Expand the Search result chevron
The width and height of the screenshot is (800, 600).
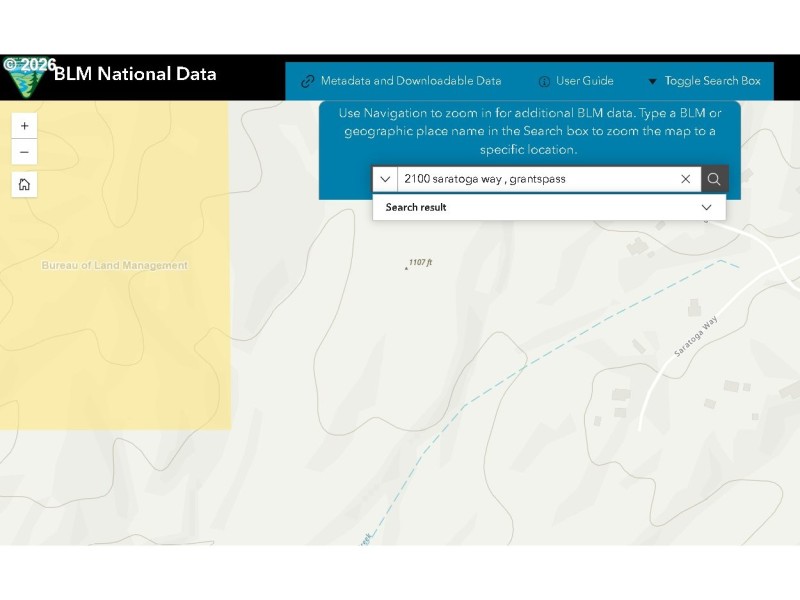706,207
